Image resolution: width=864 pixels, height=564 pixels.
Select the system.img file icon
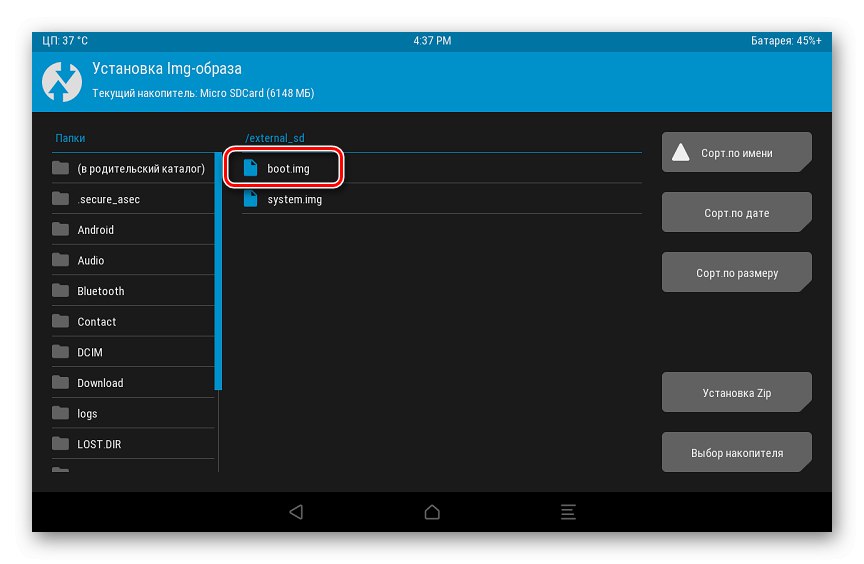[250, 199]
